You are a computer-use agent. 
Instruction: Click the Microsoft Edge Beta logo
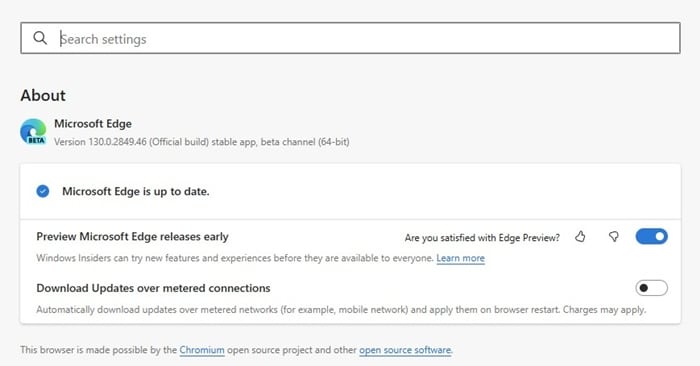coord(33,132)
